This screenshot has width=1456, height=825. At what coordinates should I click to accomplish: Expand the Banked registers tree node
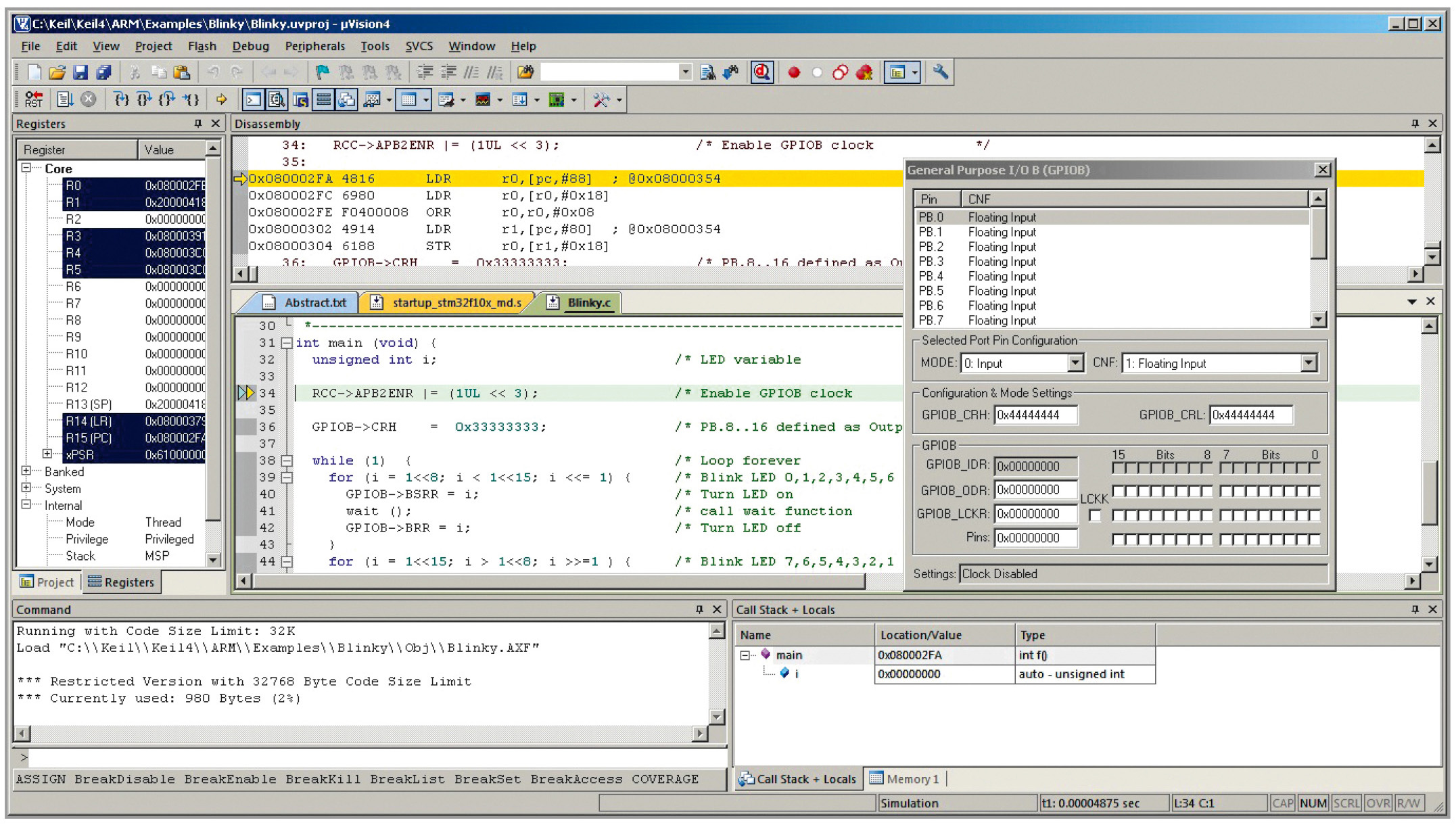(26, 471)
